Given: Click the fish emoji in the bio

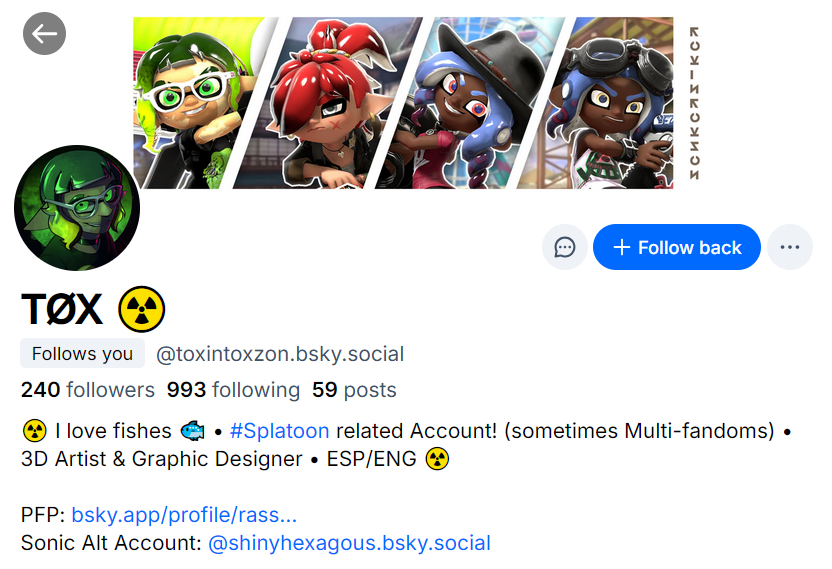Looking at the screenshot, I should [192, 431].
